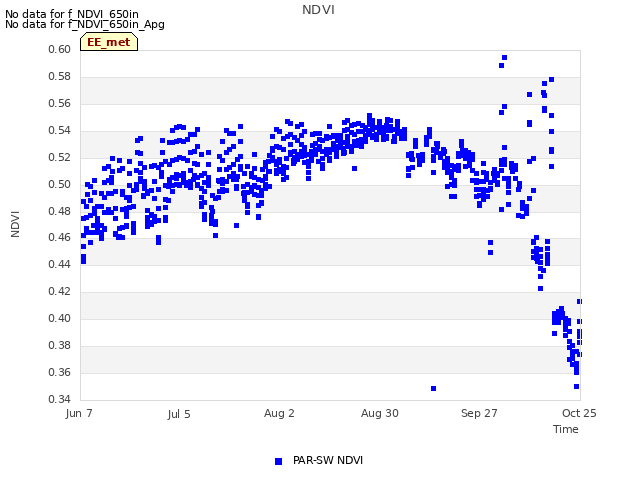Click the 0.38 y-axis tick label
Viewport: 640px width, 480px height.
(x=60, y=345)
